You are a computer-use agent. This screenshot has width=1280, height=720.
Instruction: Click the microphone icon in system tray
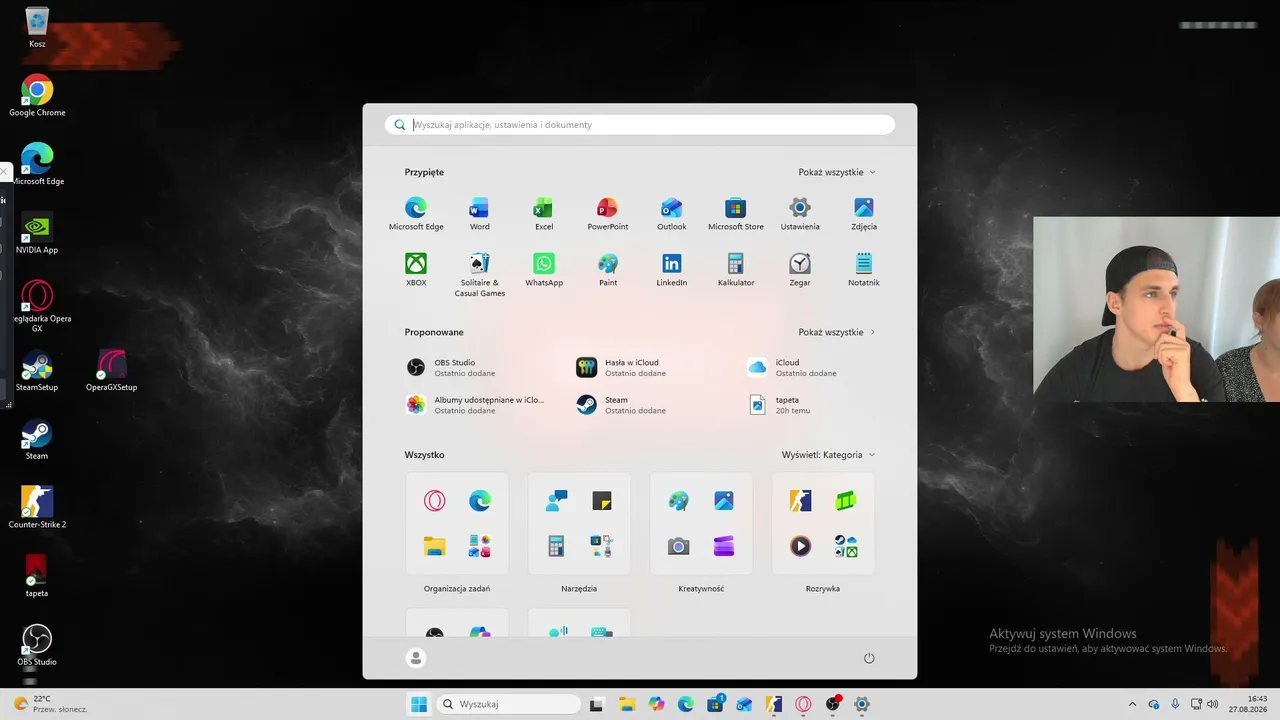1175,704
